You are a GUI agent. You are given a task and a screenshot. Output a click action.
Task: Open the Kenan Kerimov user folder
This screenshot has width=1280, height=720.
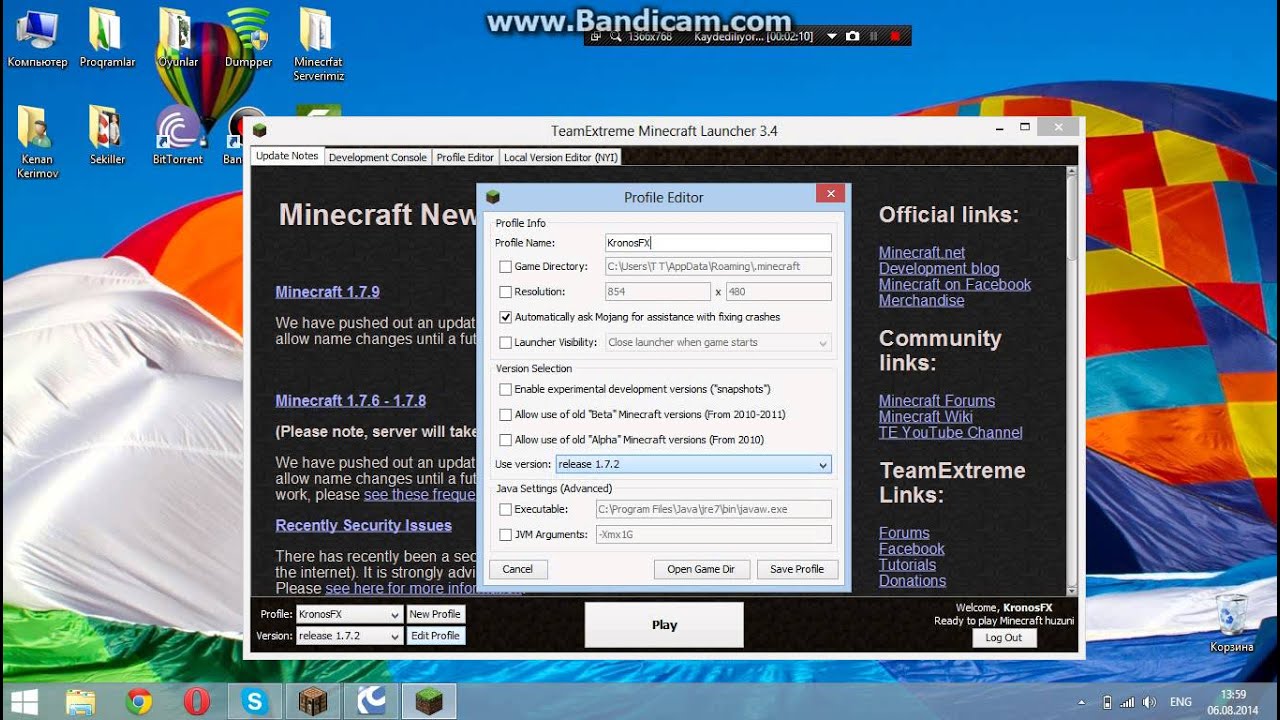pyautogui.click(x=37, y=142)
